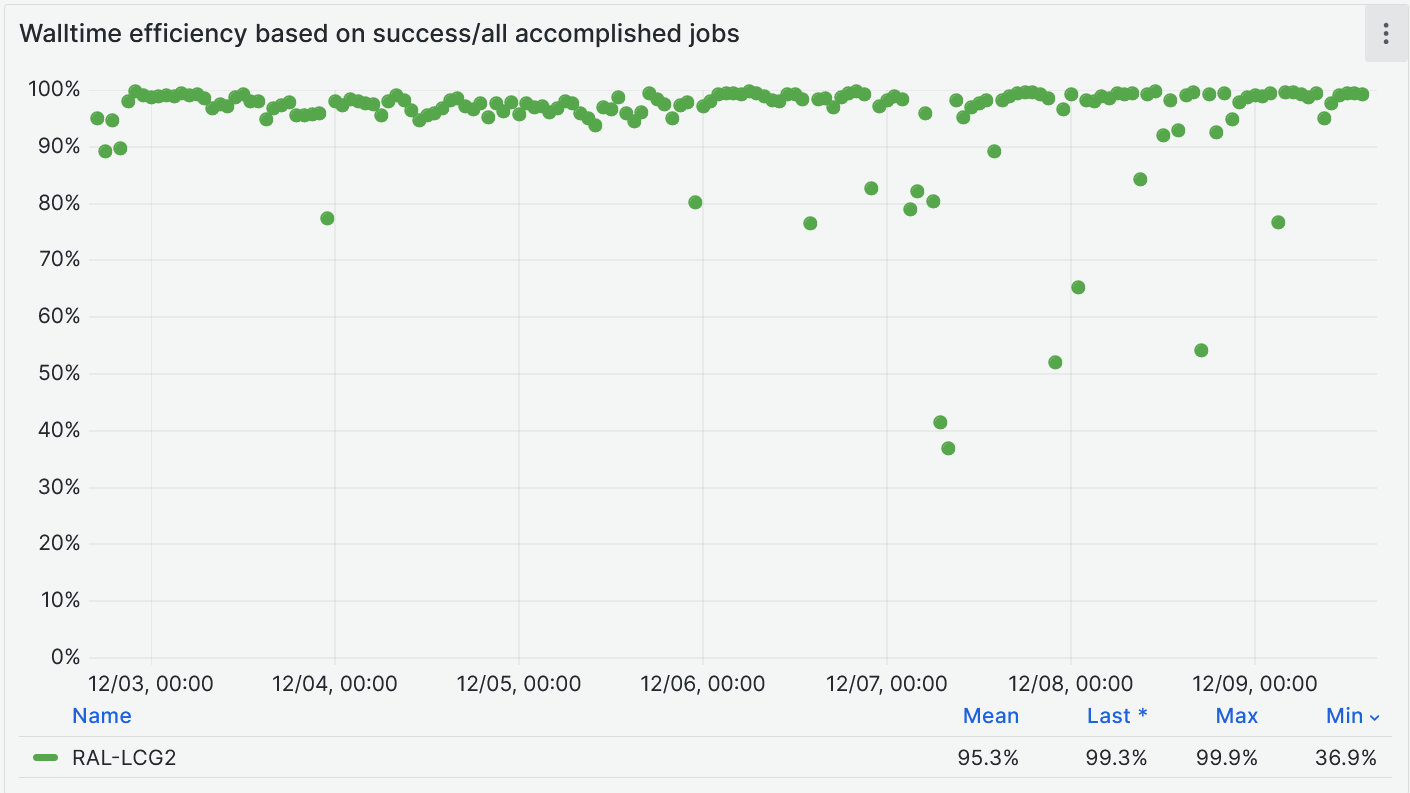Select the 54% point before 12/09
Image resolution: width=1410 pixels, height=793 pixels.
tap(1201, 350)
